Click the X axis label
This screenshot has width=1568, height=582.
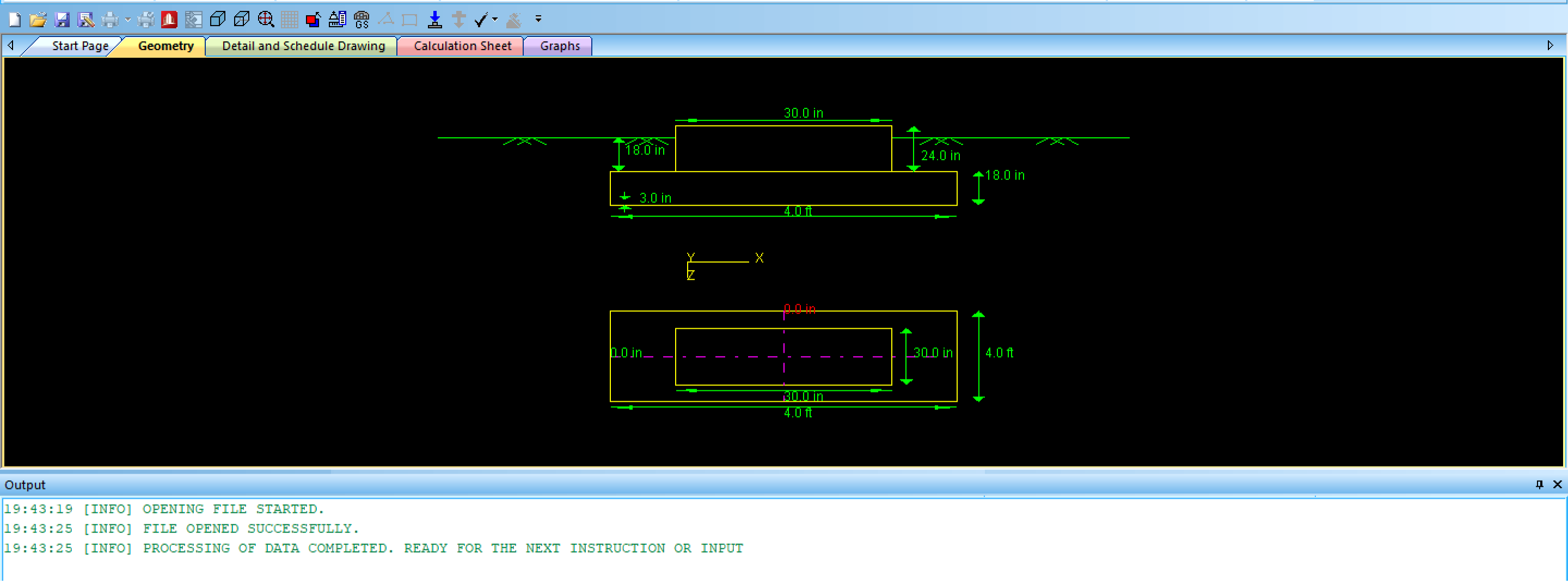759,259
